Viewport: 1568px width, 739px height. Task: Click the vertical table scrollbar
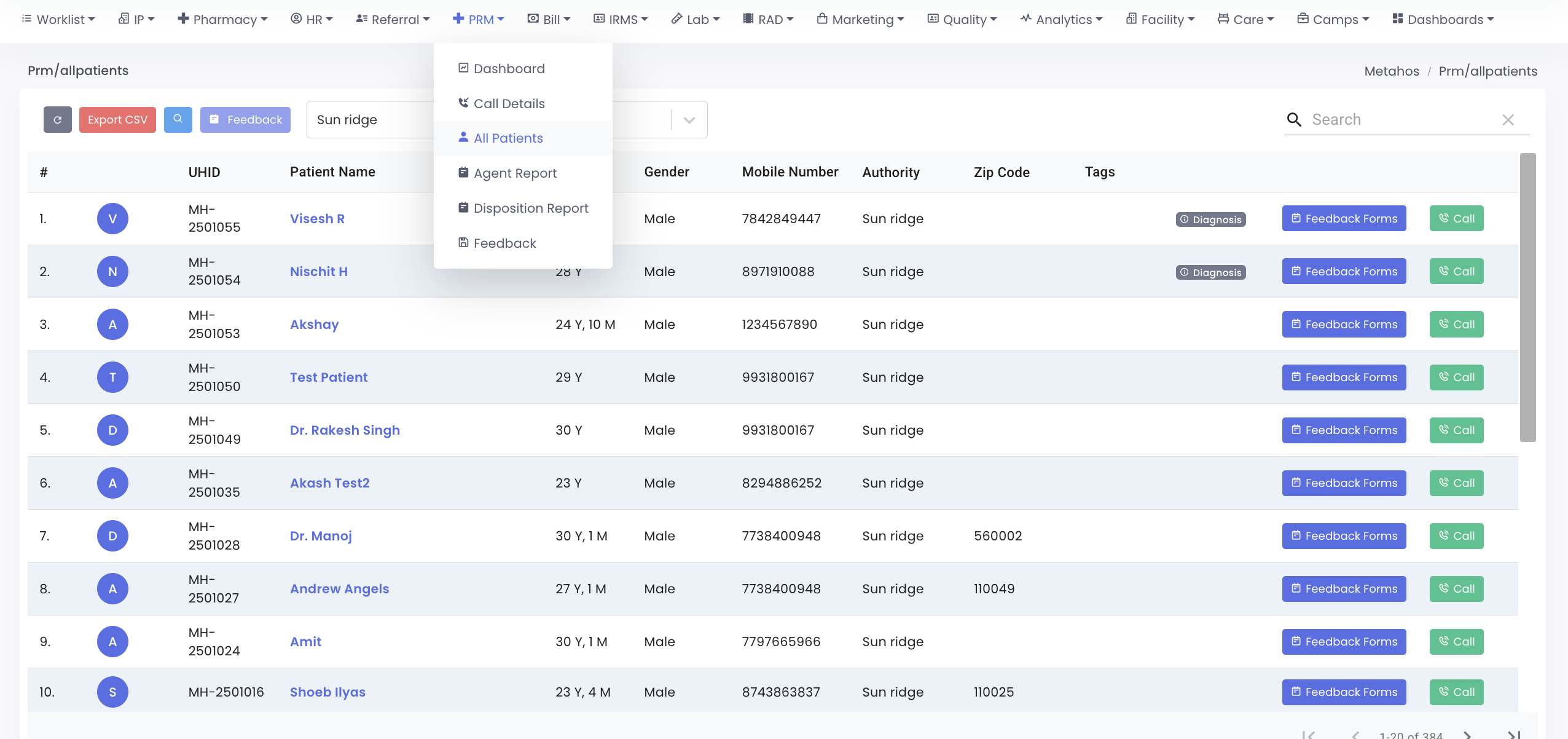(x=1527, y=298)
